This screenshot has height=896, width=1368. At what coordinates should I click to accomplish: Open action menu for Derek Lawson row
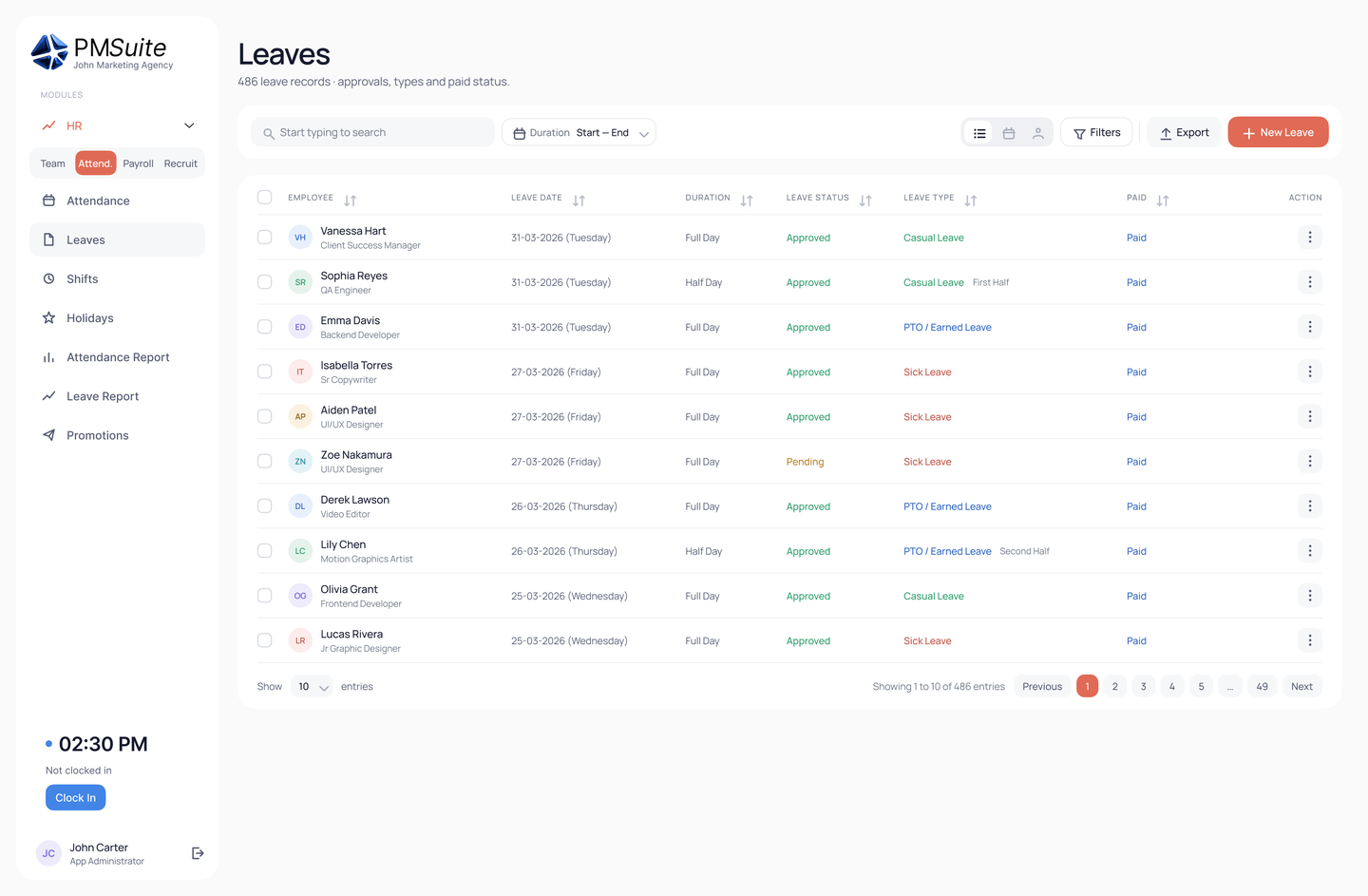[1309, 505]
